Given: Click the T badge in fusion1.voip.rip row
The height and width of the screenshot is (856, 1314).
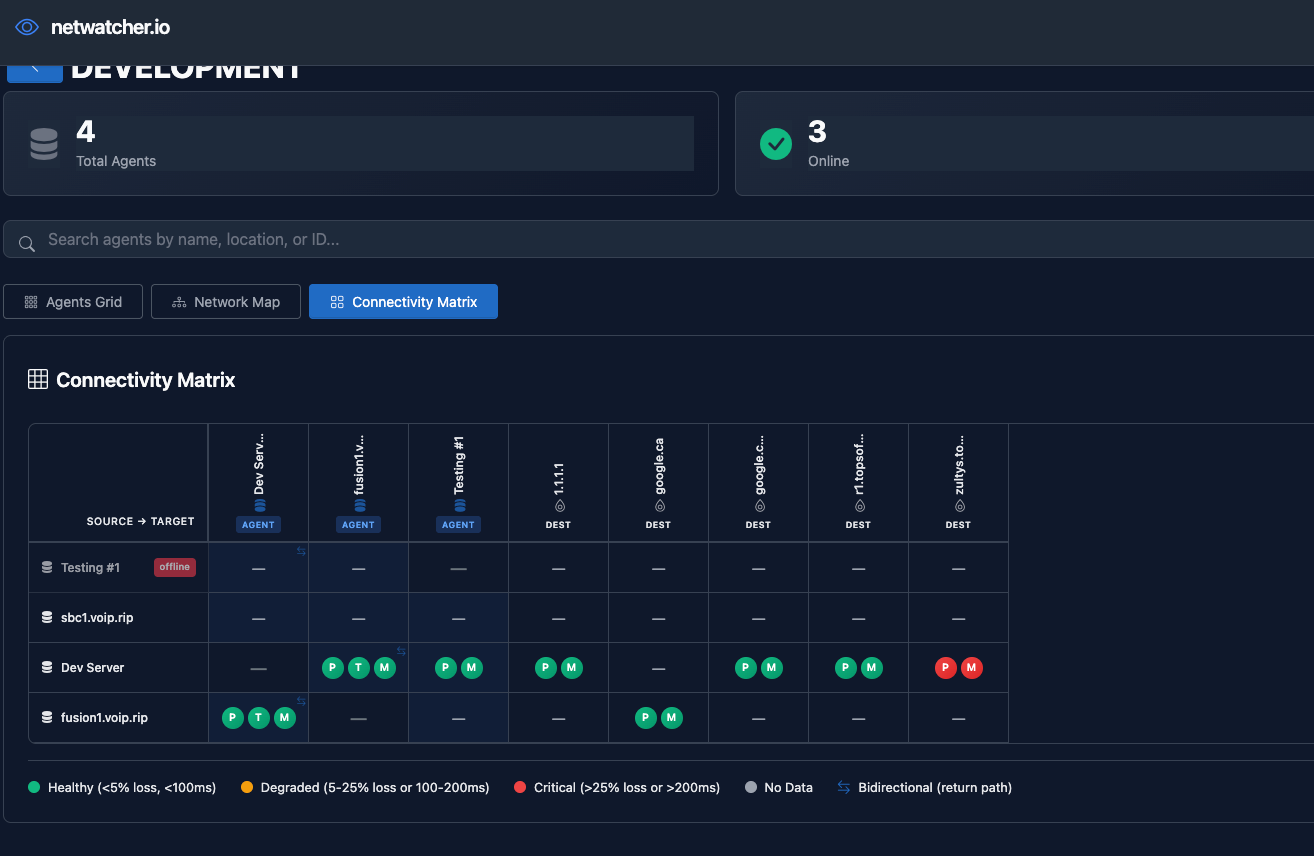Looking at the screenshot, I should [x=259, y=717].
